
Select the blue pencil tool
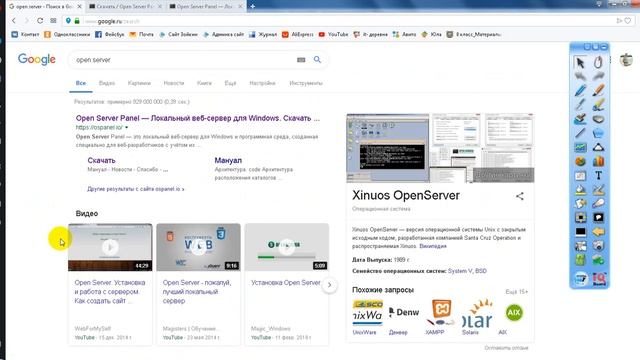[580, 90]
